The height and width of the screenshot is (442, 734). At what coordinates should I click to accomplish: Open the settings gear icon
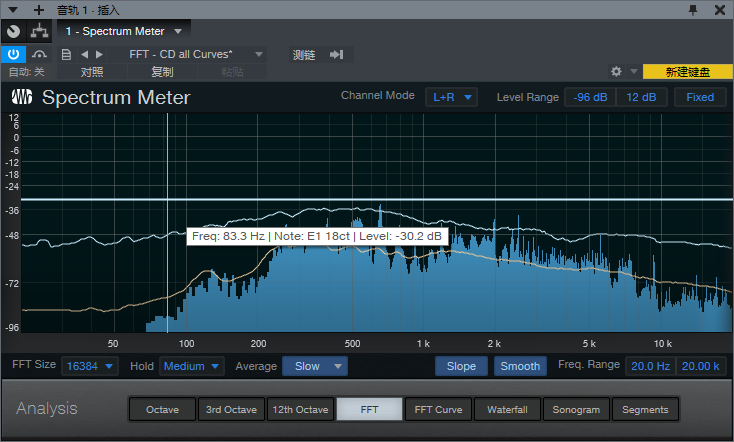616,72
